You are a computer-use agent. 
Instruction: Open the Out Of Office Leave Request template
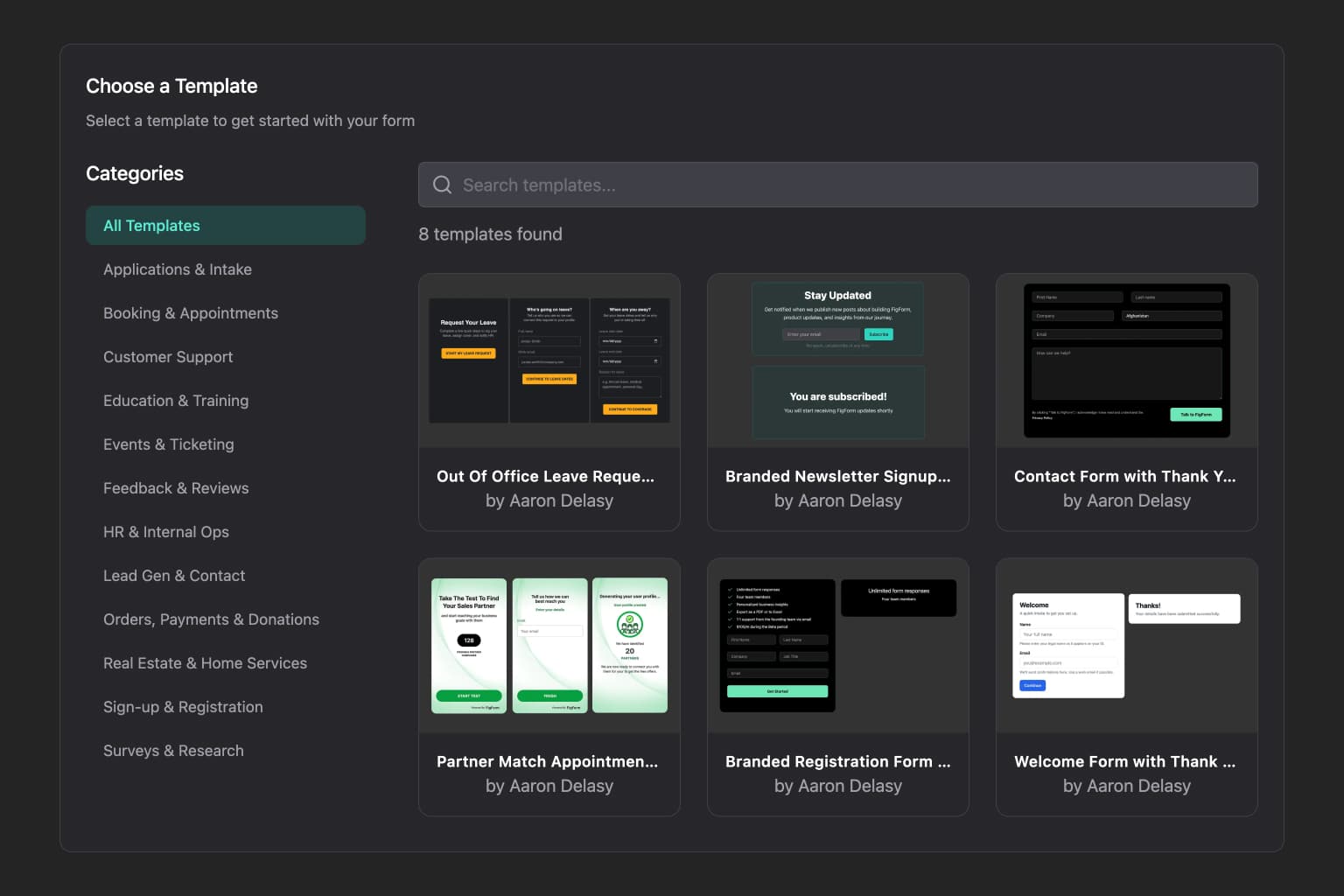(549, 402)
